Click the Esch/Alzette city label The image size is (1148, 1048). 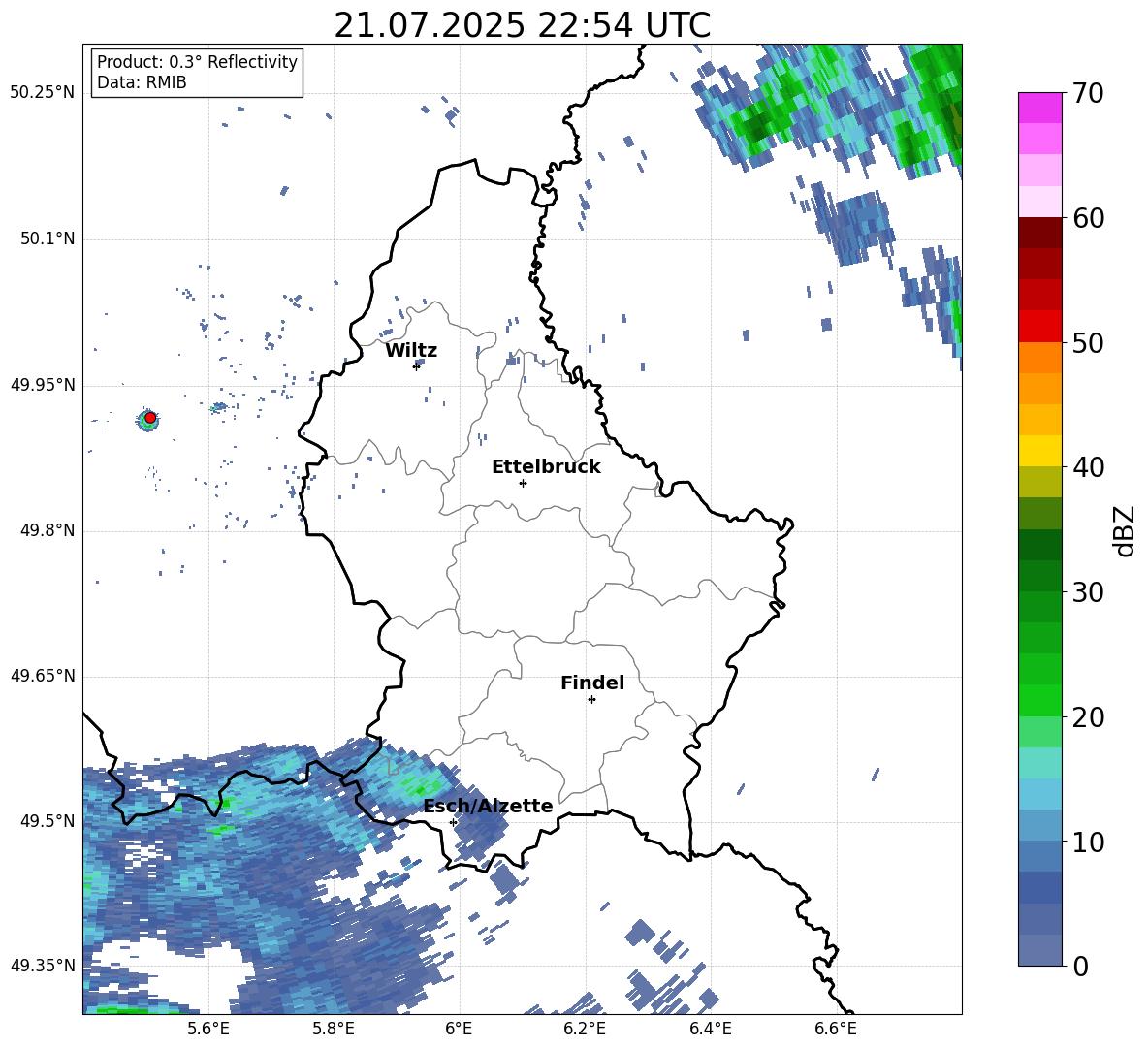[x=488, y=806]
